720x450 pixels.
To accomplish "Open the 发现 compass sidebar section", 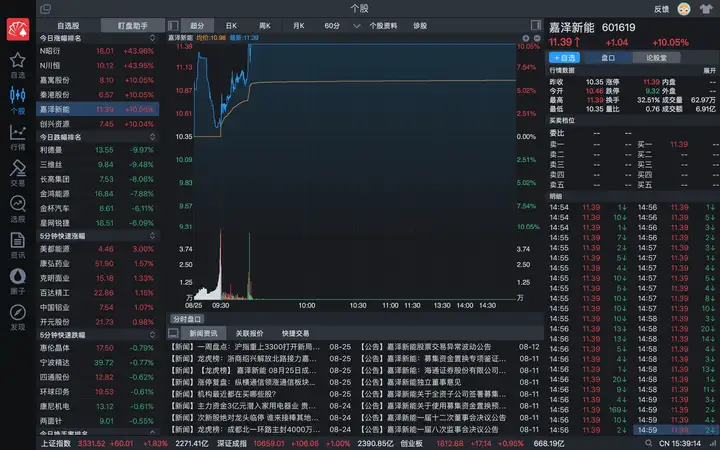I will click(18, 317).
